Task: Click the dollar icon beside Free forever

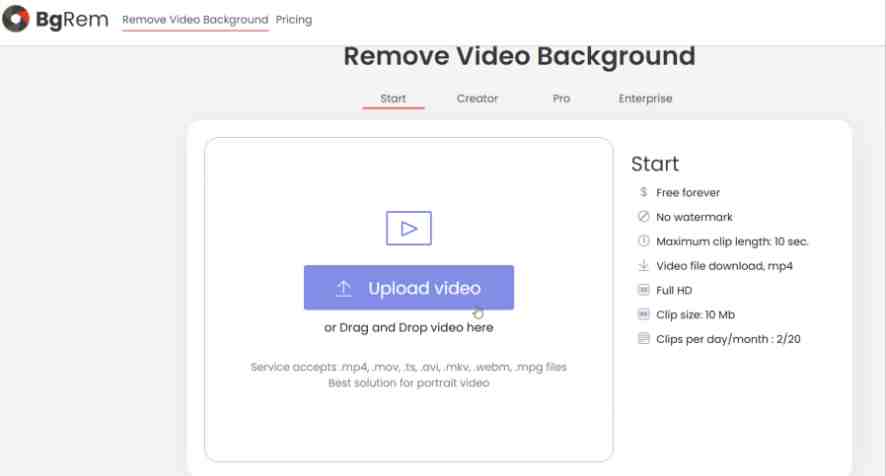Action: click(x=644, y=192)
